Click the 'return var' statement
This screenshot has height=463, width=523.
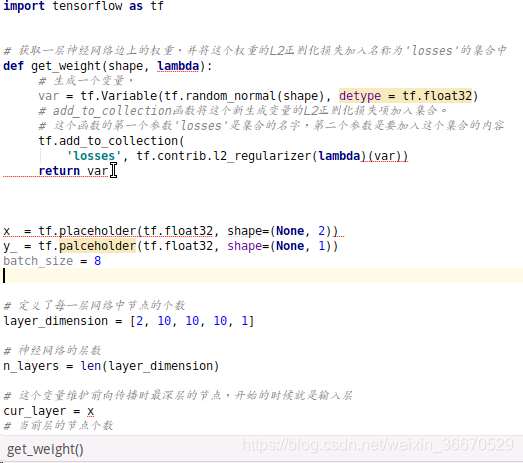coord(73,171)
